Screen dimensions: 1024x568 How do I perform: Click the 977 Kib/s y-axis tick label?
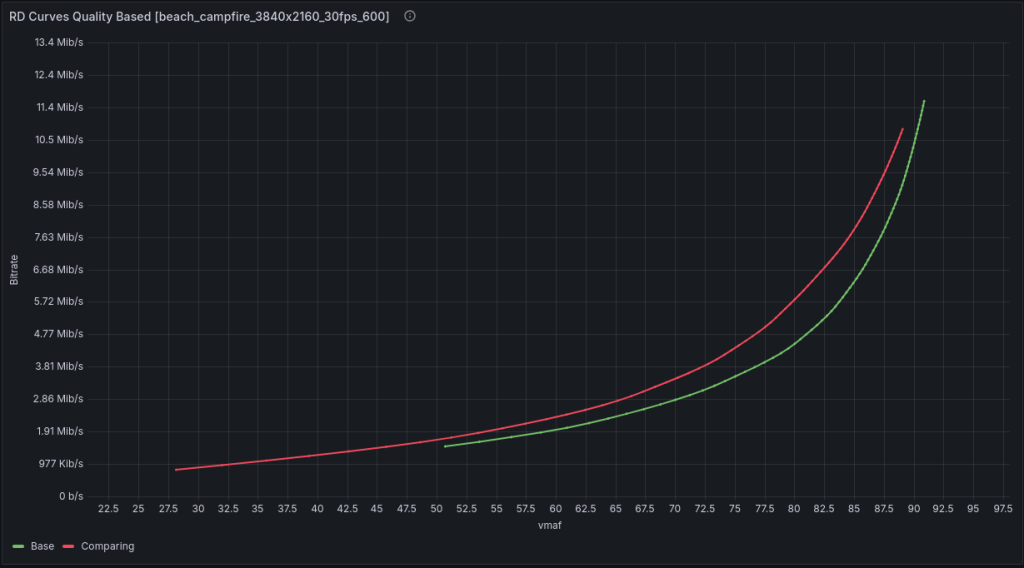click(x=58, y=464)
